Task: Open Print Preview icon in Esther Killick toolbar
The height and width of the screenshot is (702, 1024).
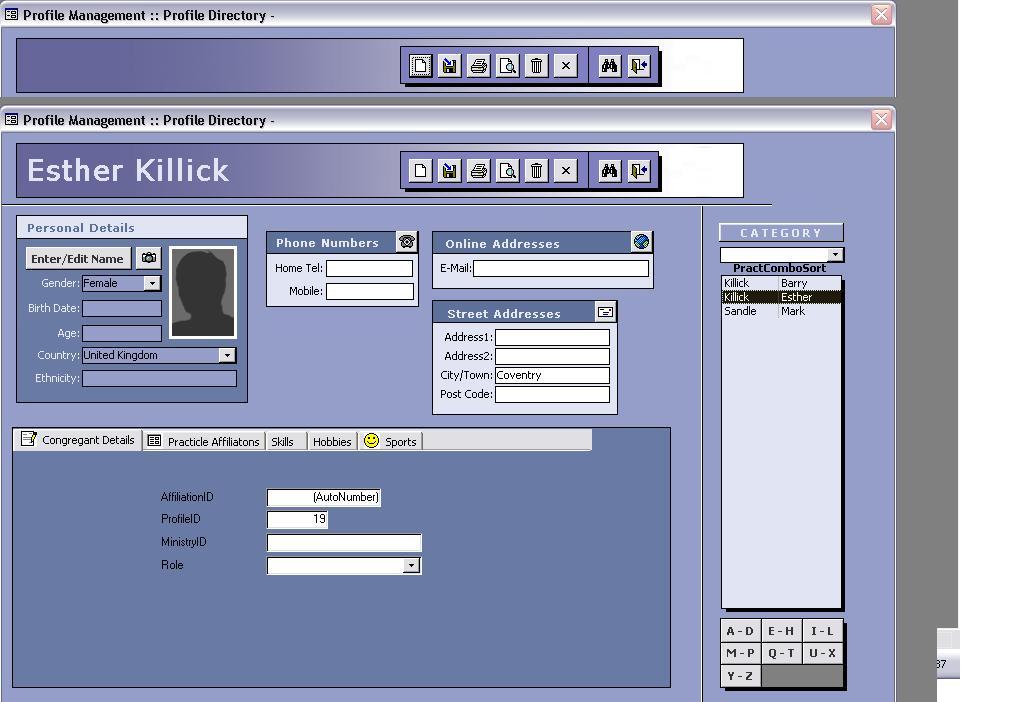Action: tap(507, 171)
